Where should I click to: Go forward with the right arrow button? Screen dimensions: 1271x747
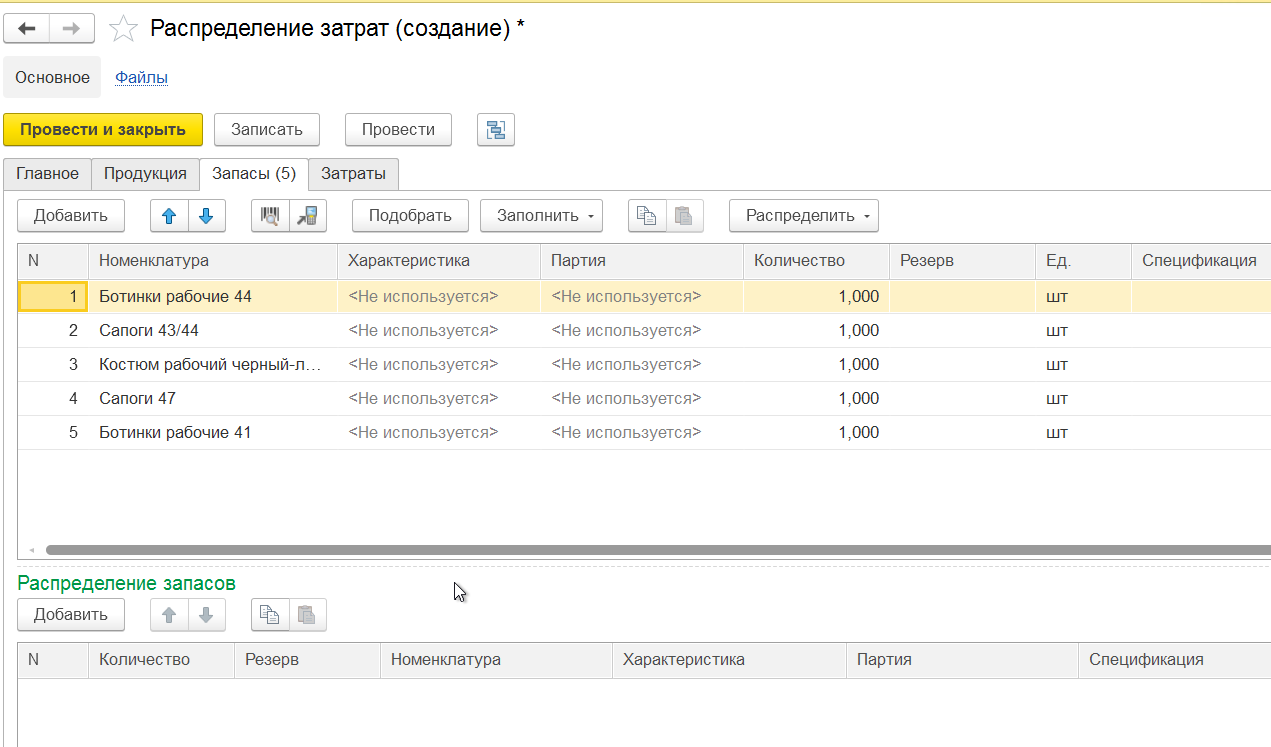pyautogui.click(x=72, y=28)
